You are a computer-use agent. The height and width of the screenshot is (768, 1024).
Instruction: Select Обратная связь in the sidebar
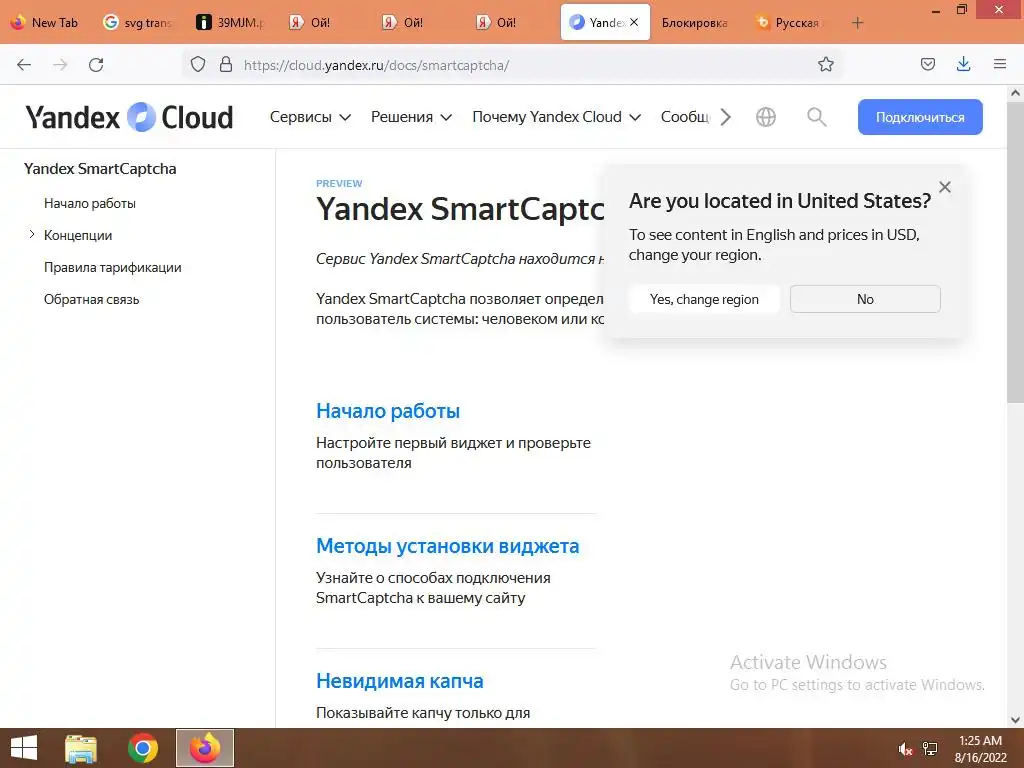(x=91, y=299)
